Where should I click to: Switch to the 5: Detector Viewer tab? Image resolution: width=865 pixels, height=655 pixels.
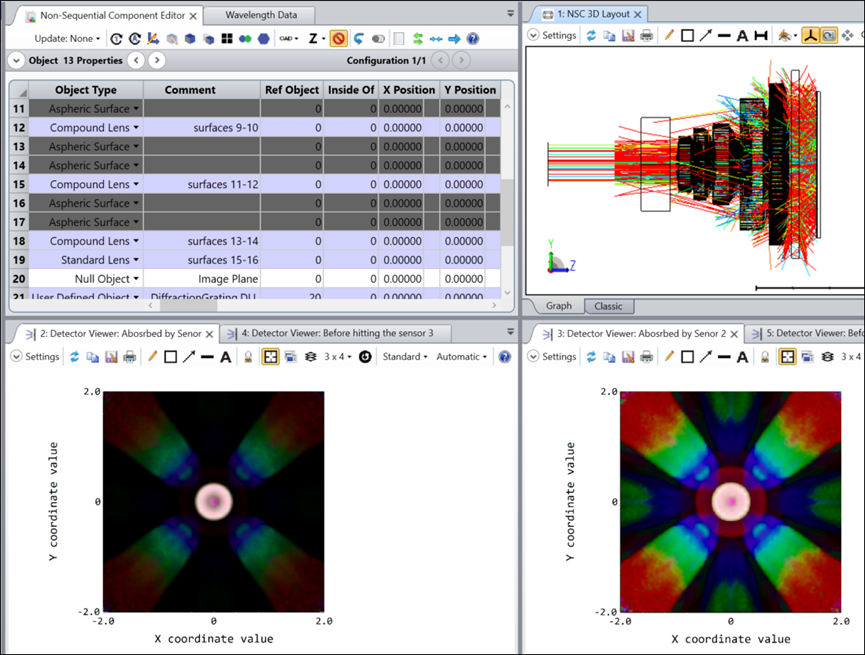806,333
